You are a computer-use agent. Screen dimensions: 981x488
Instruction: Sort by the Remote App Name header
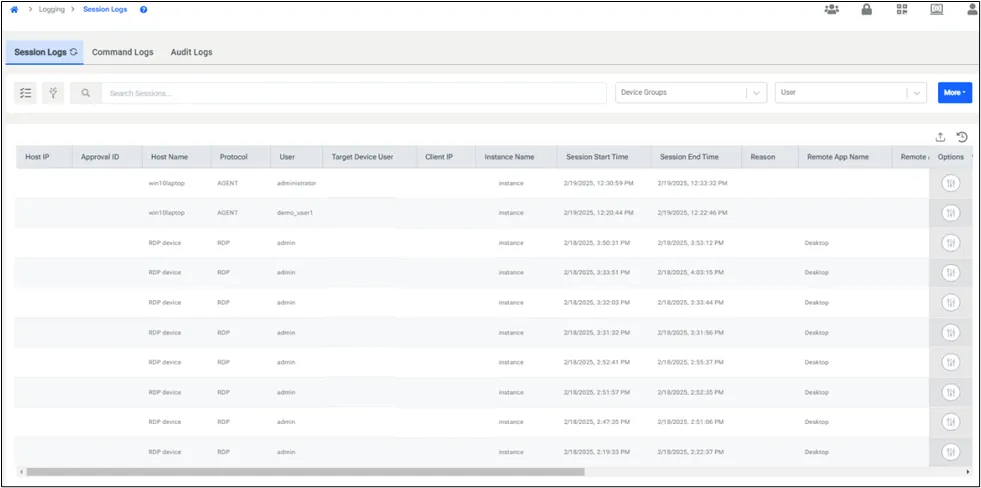[845, 157]
